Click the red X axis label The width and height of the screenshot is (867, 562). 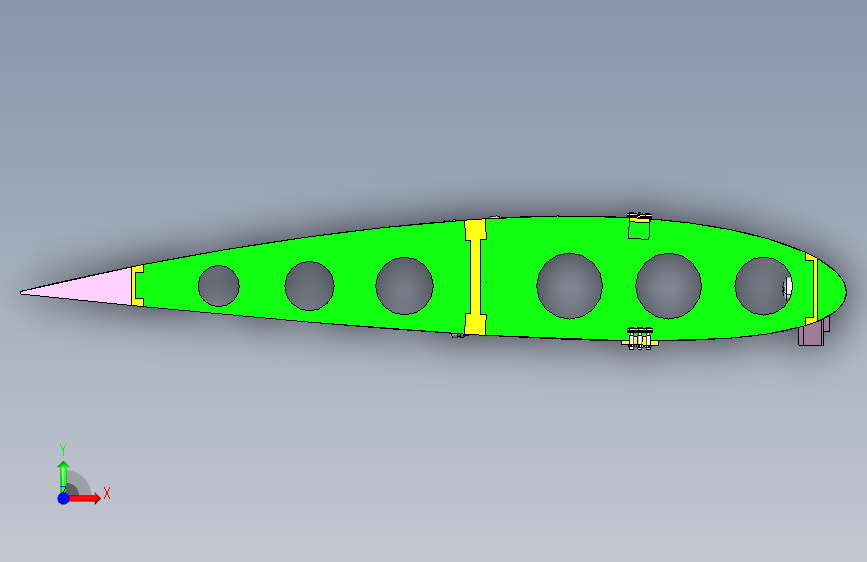point(107,493)
